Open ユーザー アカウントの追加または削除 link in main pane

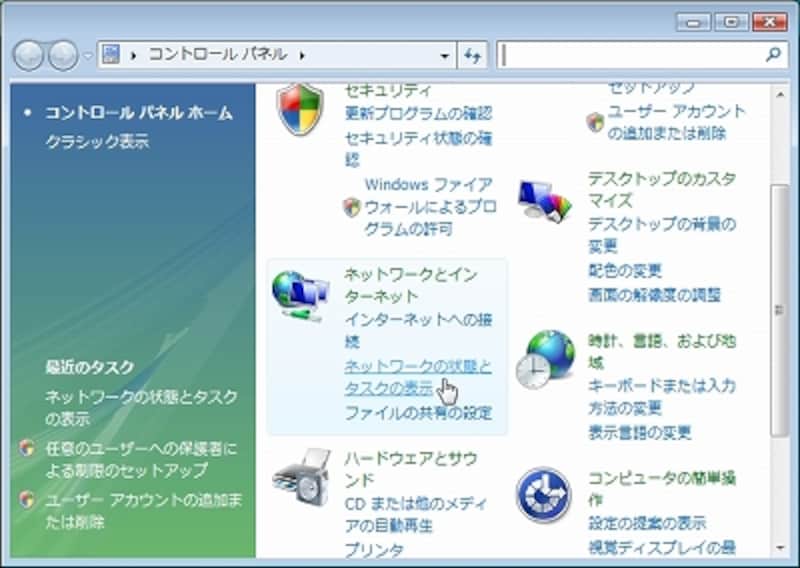(x=676, y=122)
